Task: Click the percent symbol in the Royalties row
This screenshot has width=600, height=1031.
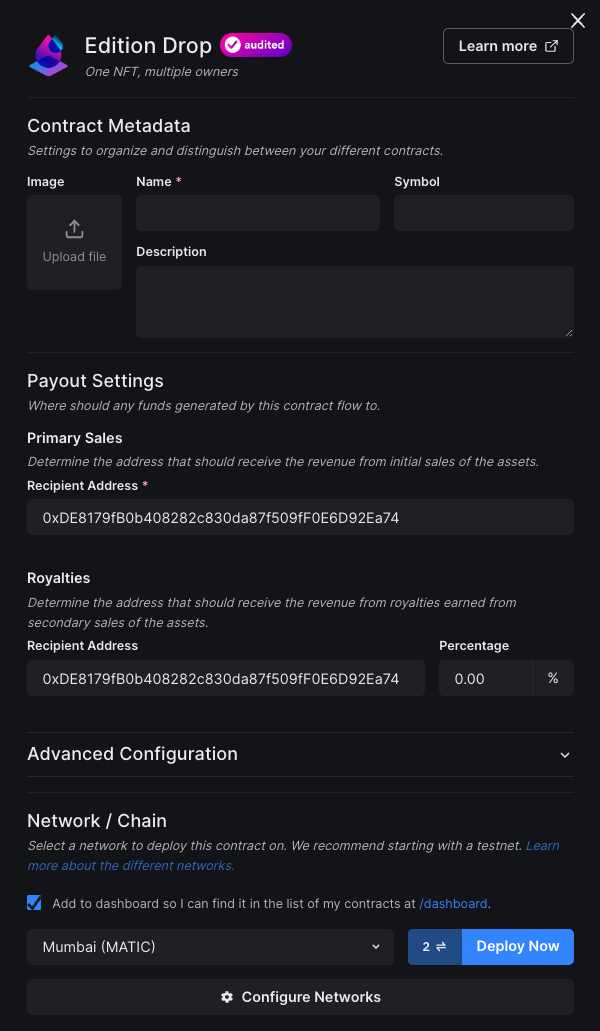Action: point(553,678)
